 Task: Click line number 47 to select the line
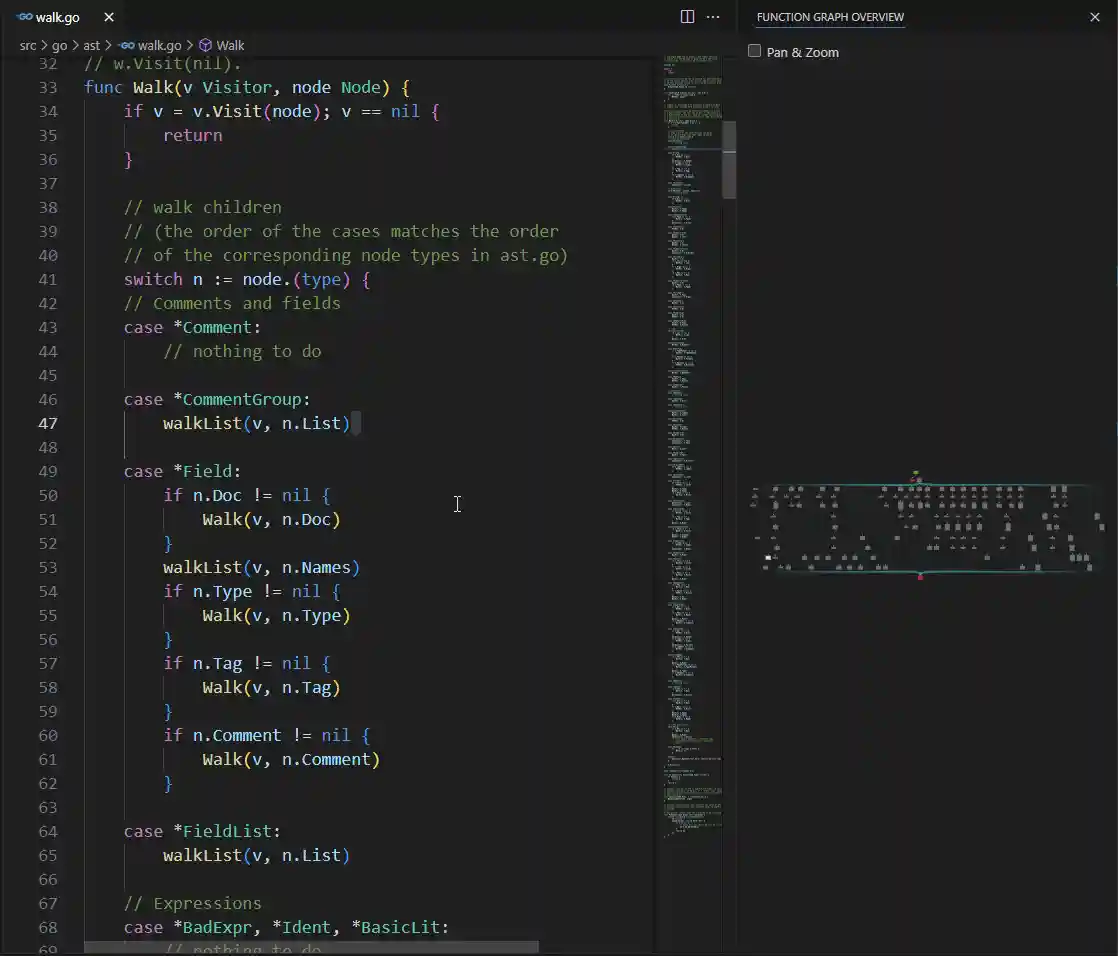pos(48,423)
